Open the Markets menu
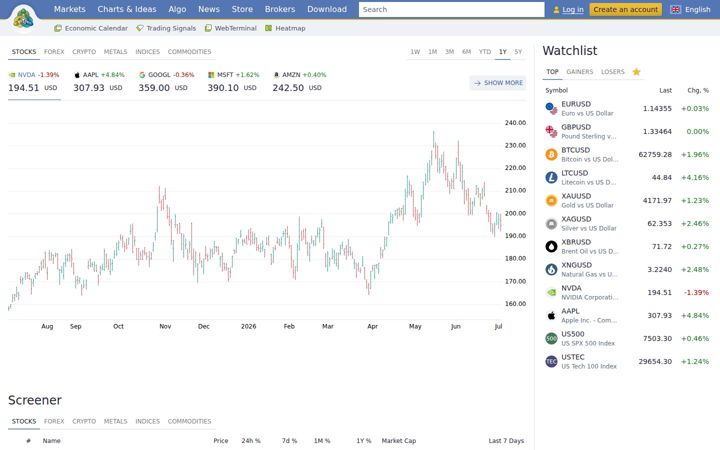720x450 pixels. click(69, 9)
